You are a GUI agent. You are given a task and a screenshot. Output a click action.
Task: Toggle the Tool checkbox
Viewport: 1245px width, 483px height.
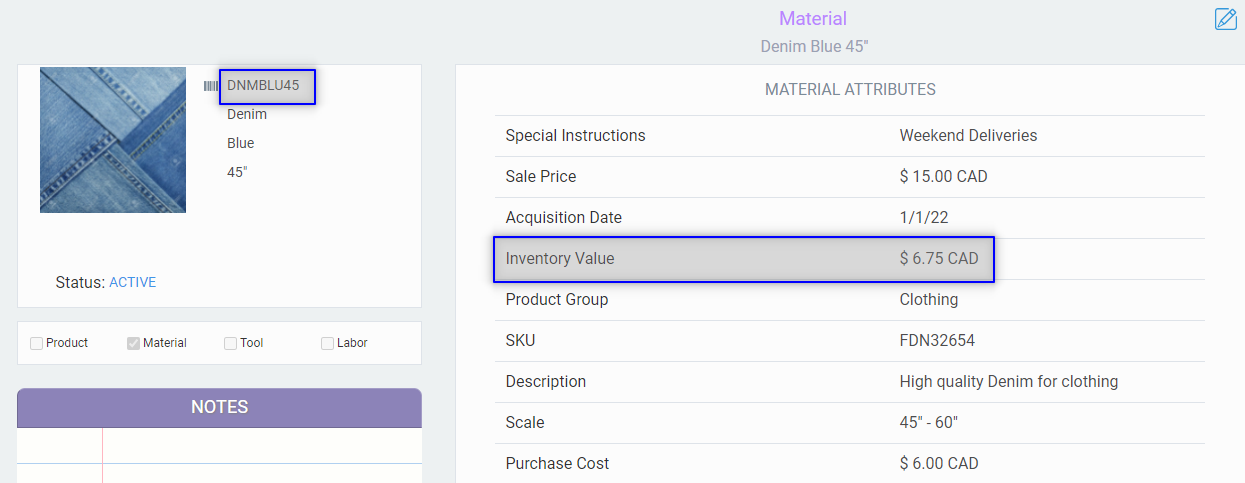[x=231, y=343]
